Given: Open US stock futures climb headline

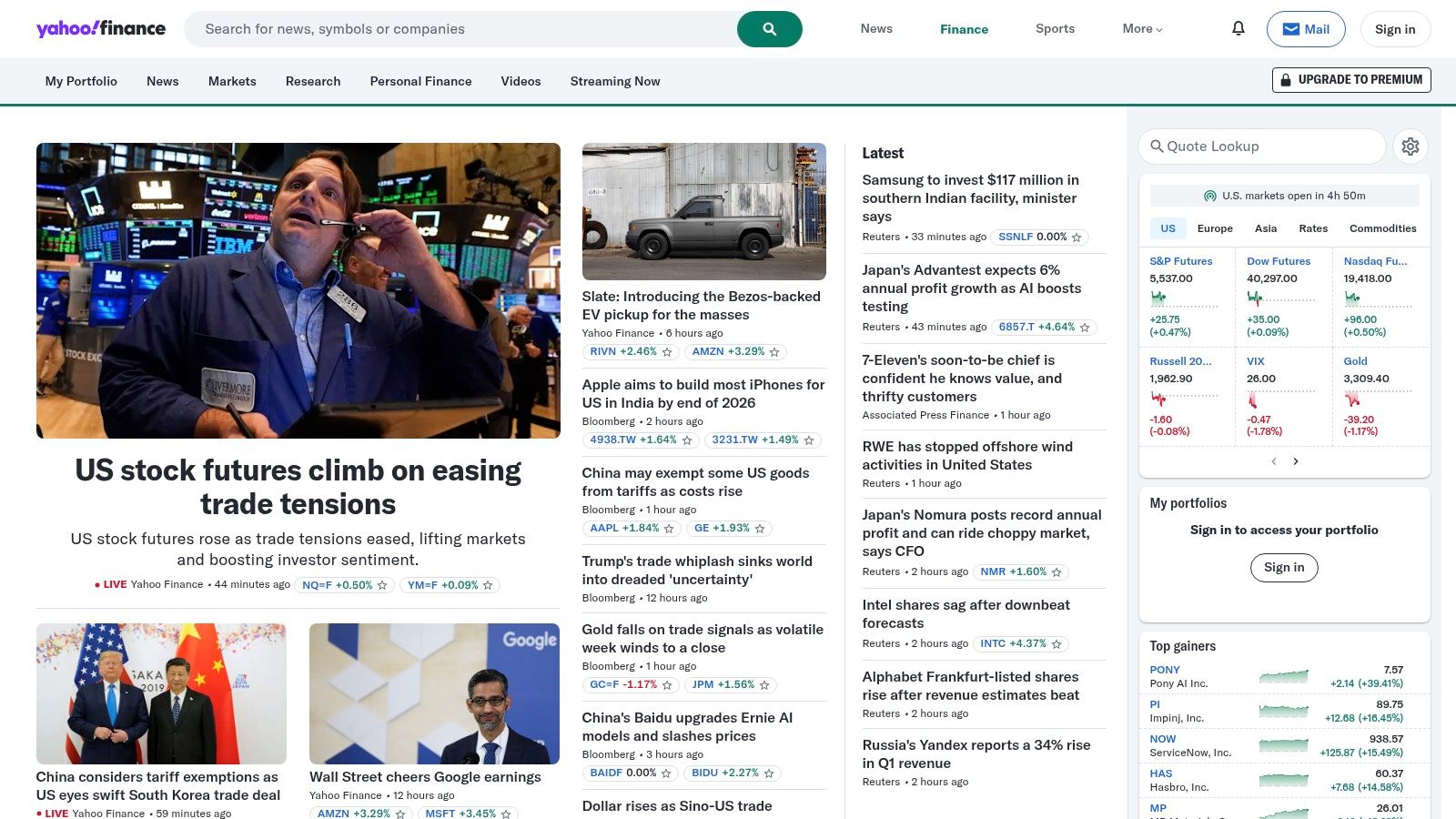Looking at the screenshot, I should (x=298, y=487).
